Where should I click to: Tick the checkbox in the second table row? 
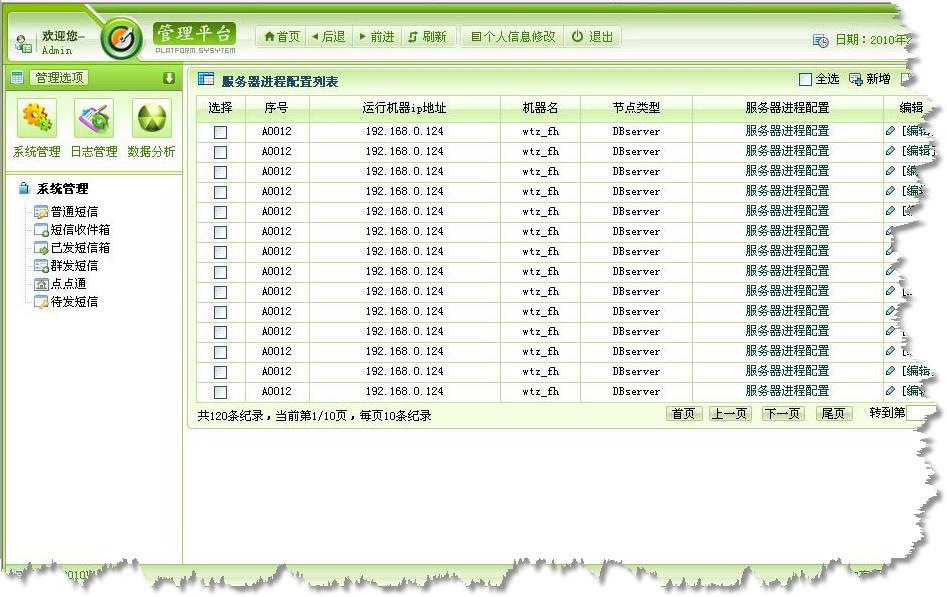[220, 152]
